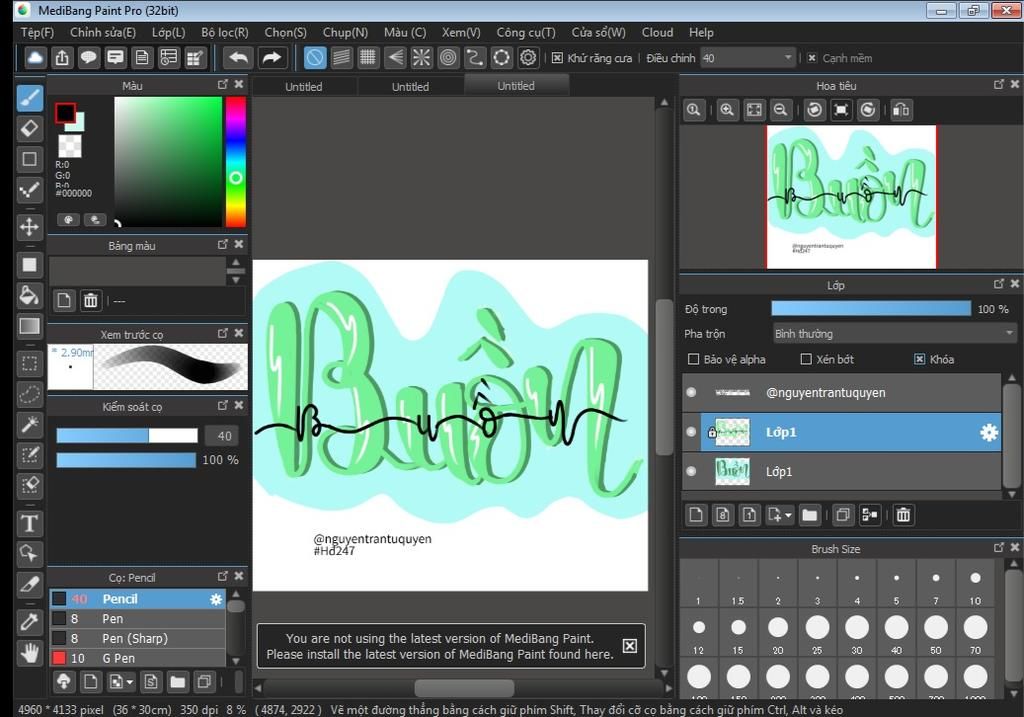Open the Tệp(F) menu
This screenshot has width=1024, height=717.
tap(37, 32)
